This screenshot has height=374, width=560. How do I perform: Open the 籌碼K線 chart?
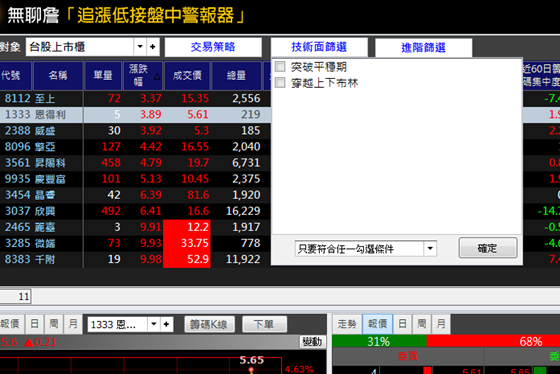[x=210, y=324]
